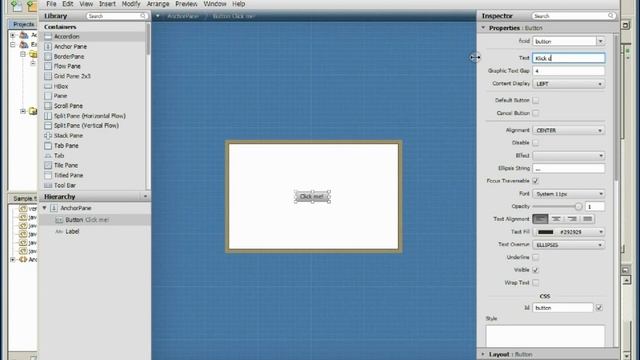Screen dimensions: 640x360
Task: Uncheck the Visible checkbox
Action: [x=536, y=270]
